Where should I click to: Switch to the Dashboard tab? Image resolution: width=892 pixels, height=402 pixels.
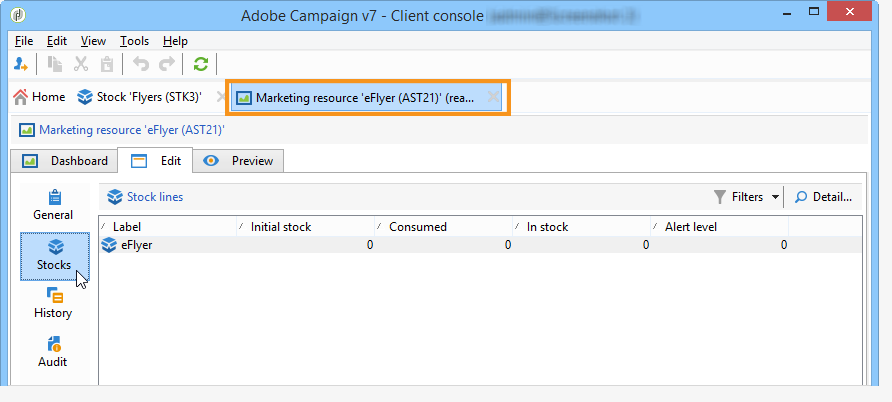click(66, 161)
